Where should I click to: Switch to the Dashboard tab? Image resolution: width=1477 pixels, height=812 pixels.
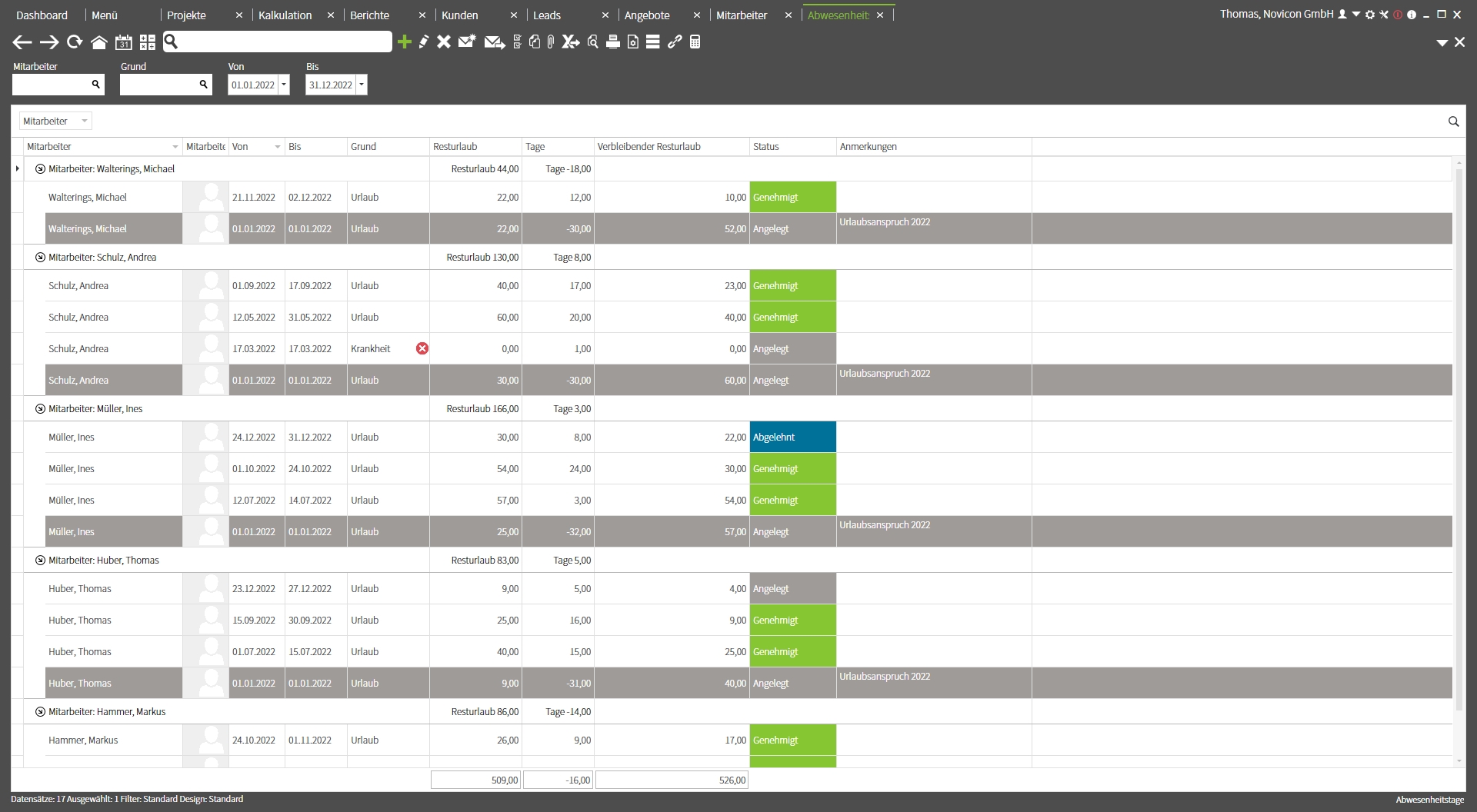click(42, 15)
